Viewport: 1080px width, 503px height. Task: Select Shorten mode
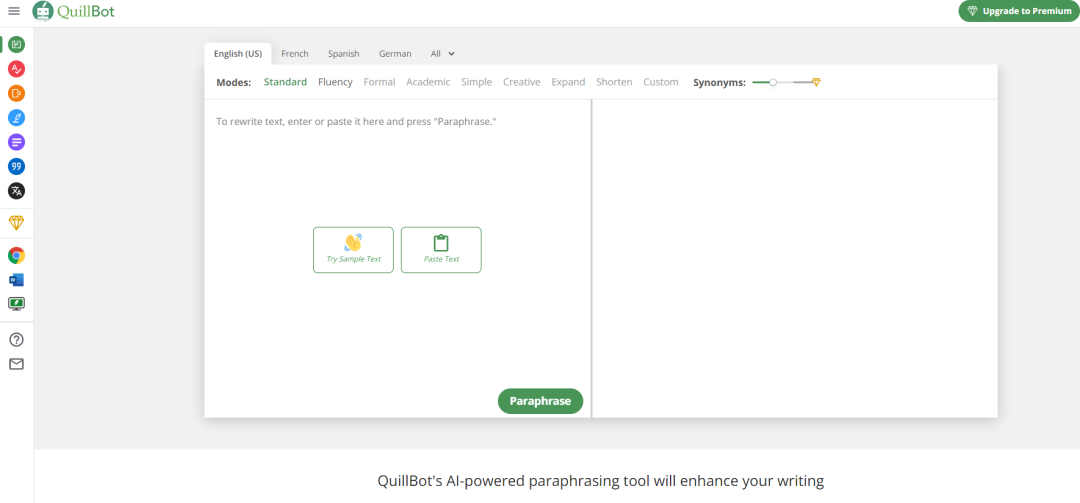pos(614,82)
